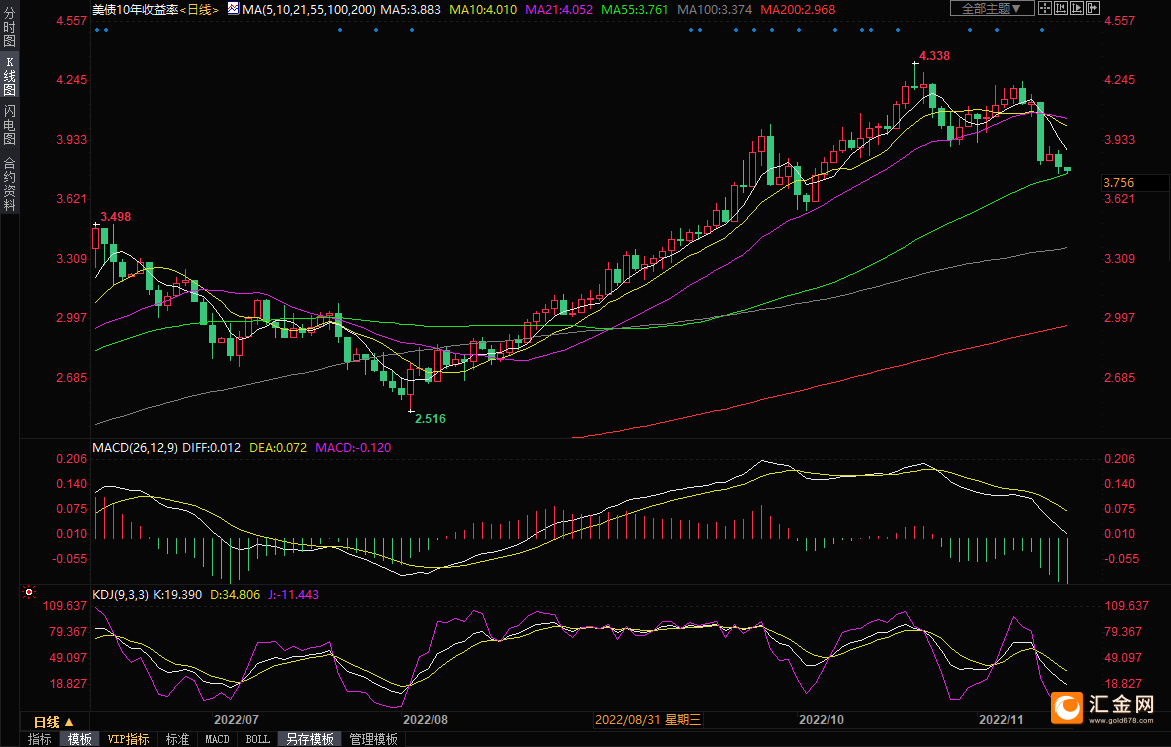Expand the 日线 period selector

(x=54, y=722)
